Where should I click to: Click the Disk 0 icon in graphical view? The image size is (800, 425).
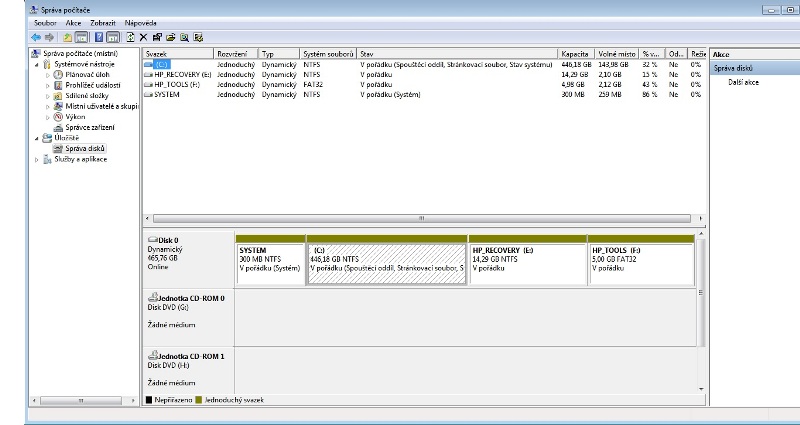click(x=153, y=240)
